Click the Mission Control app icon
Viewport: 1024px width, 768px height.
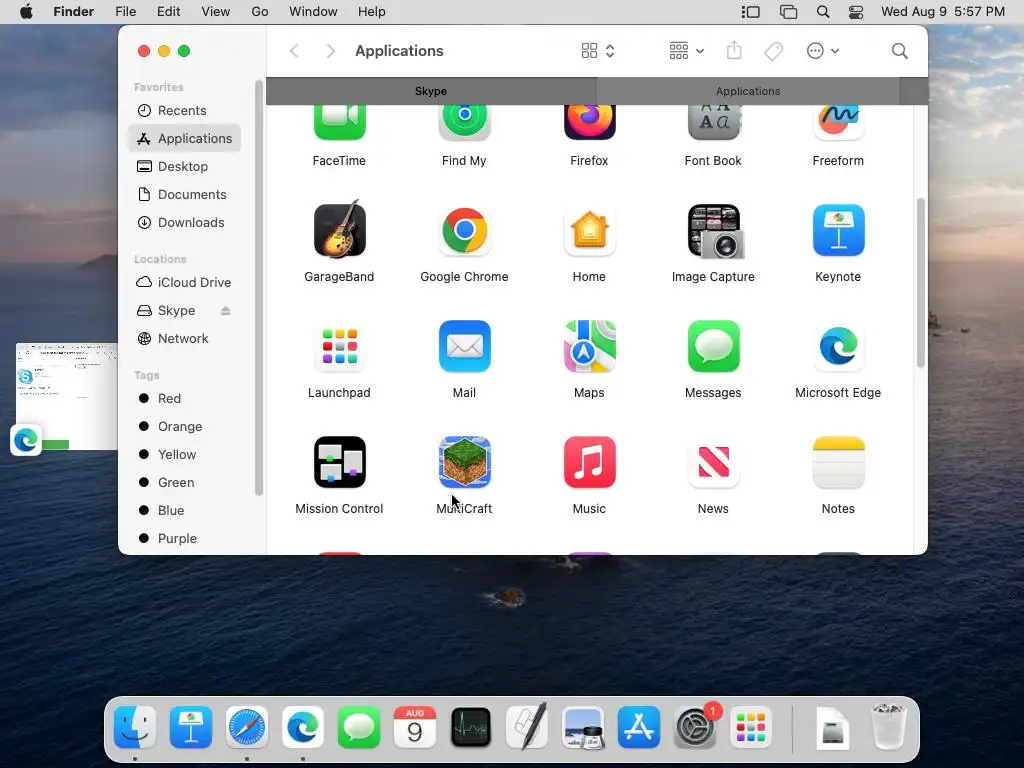click(x=340, y=462)
